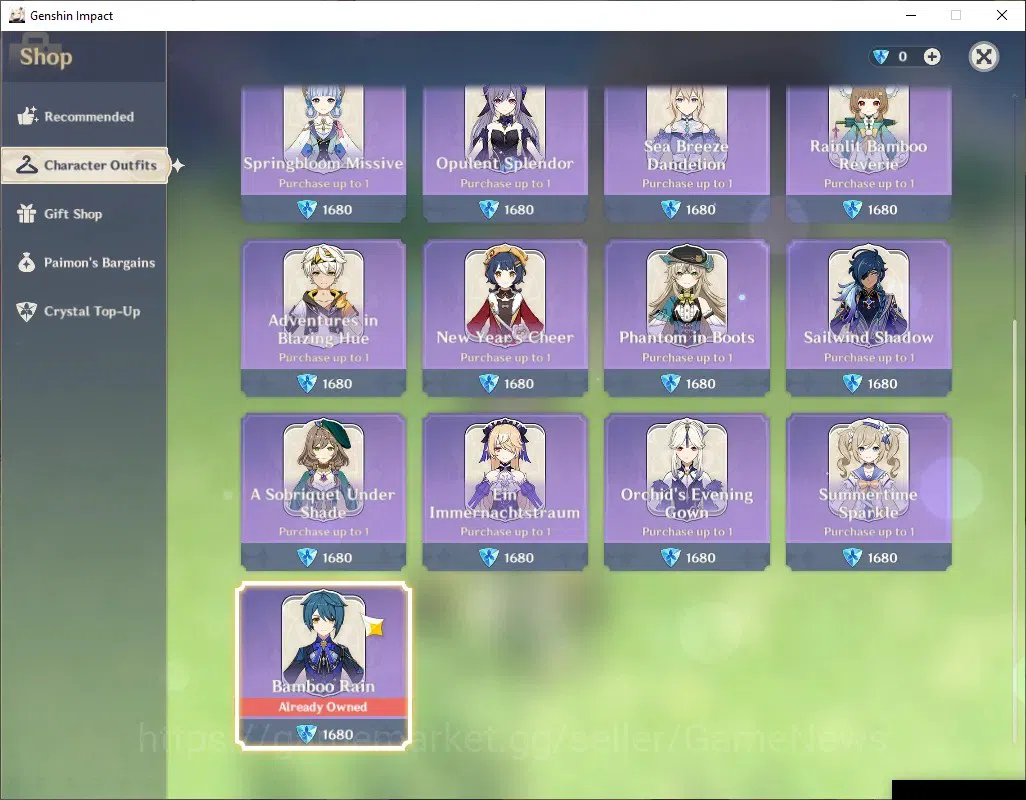This screenshot has height=800, width=1026.
Task: Click crystal icon on Bamboo Rain price
Action: coord(307,734)
